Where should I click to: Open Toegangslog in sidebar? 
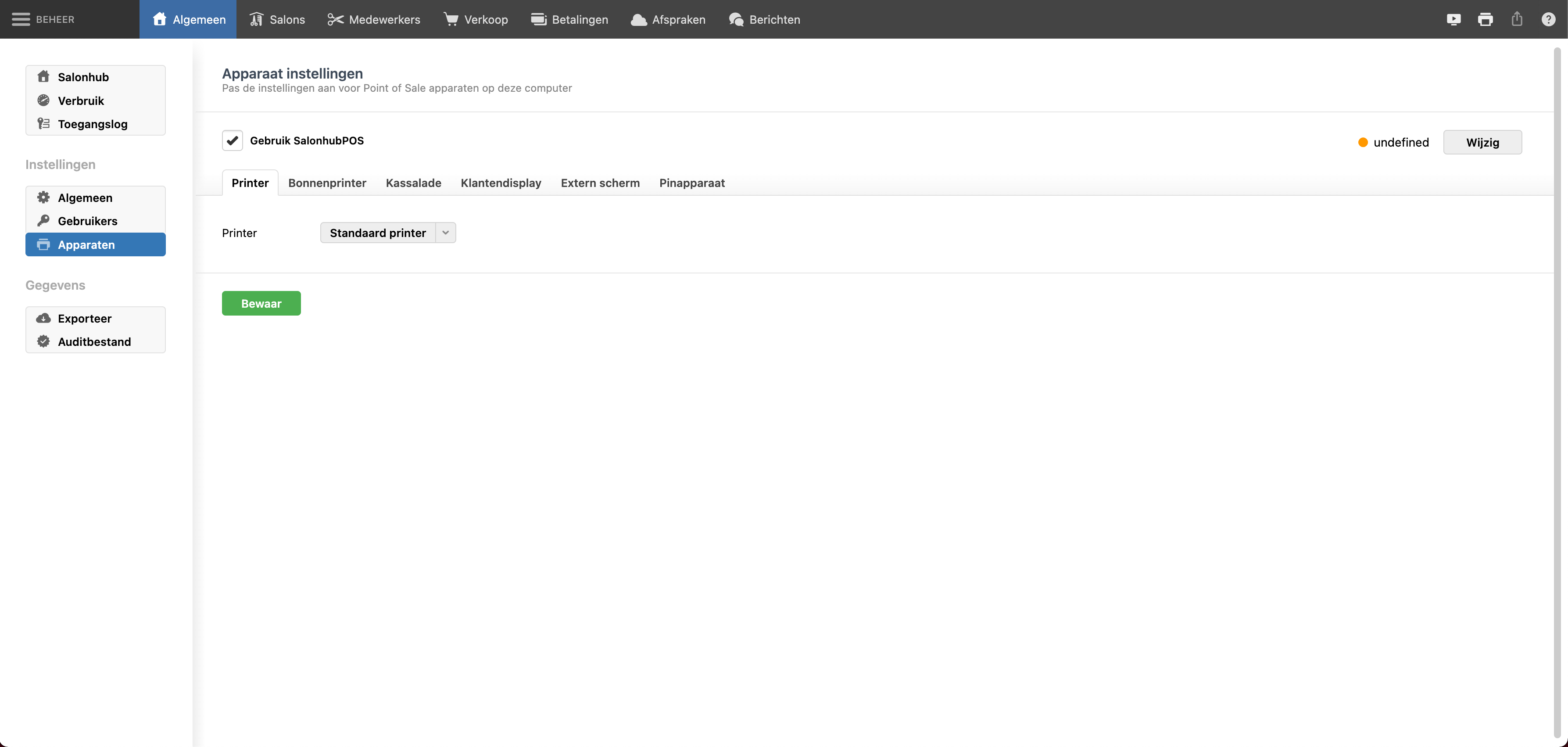[x=93, y=124]
